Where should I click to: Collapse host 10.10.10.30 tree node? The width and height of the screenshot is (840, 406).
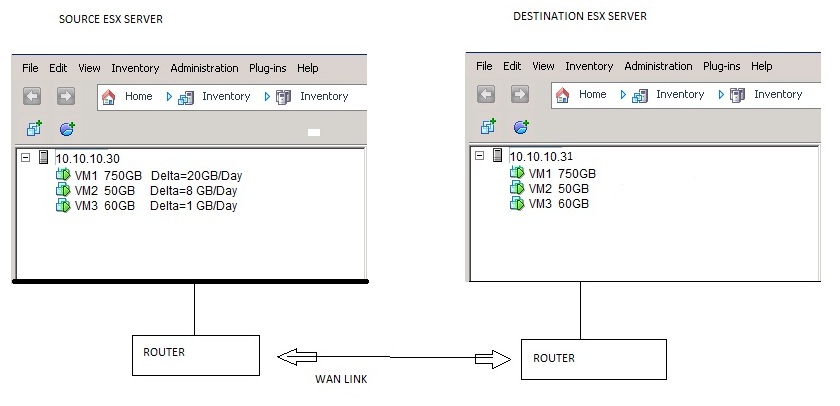coord(25,157)
